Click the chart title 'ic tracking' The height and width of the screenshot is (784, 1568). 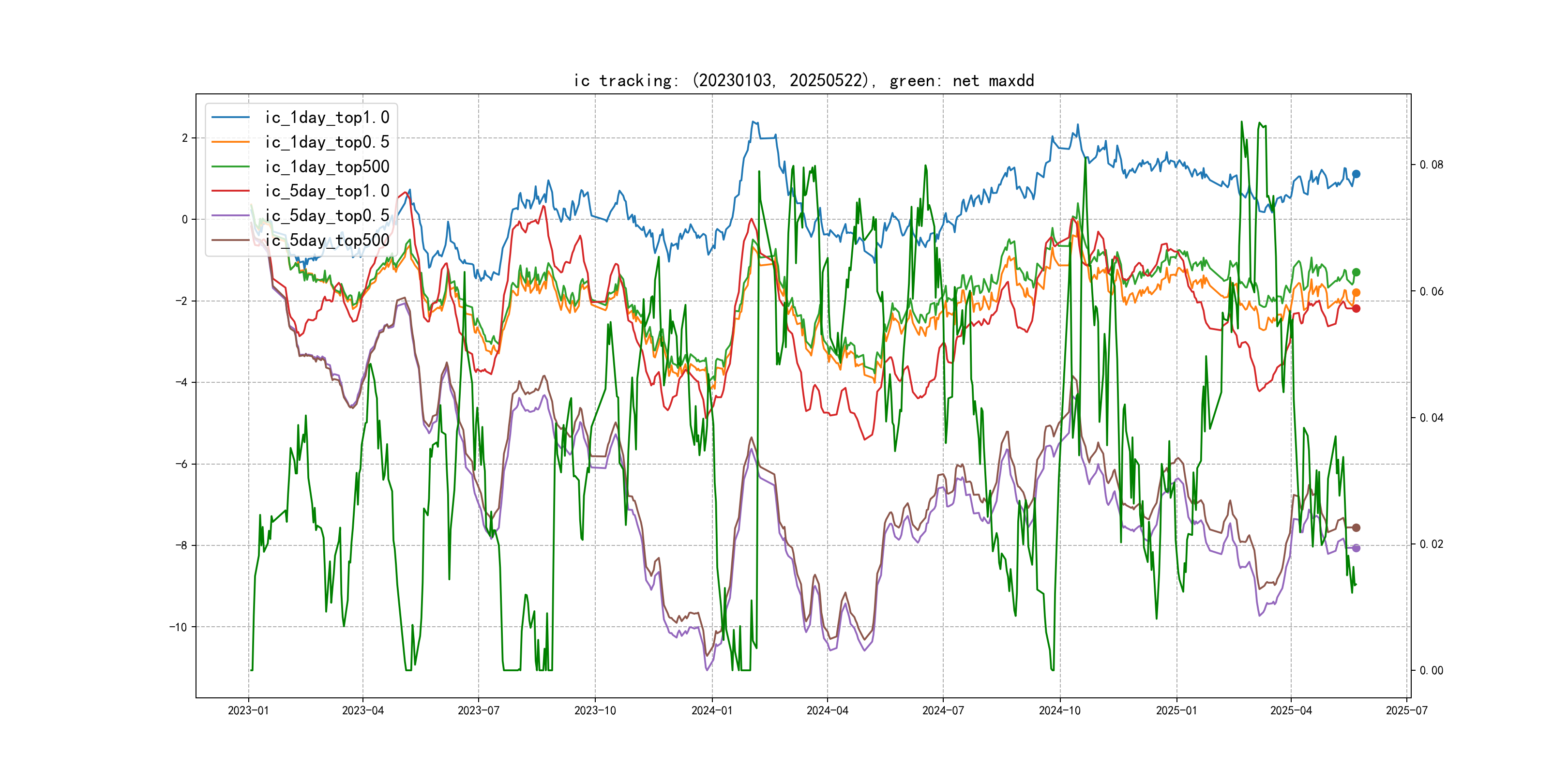tap(803, 81)
